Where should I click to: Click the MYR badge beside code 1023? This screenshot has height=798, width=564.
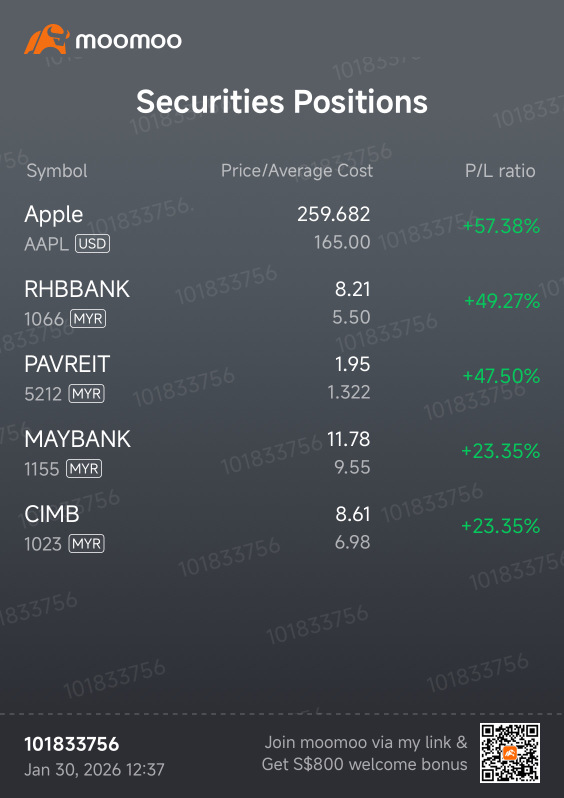[x=87, y=544]
